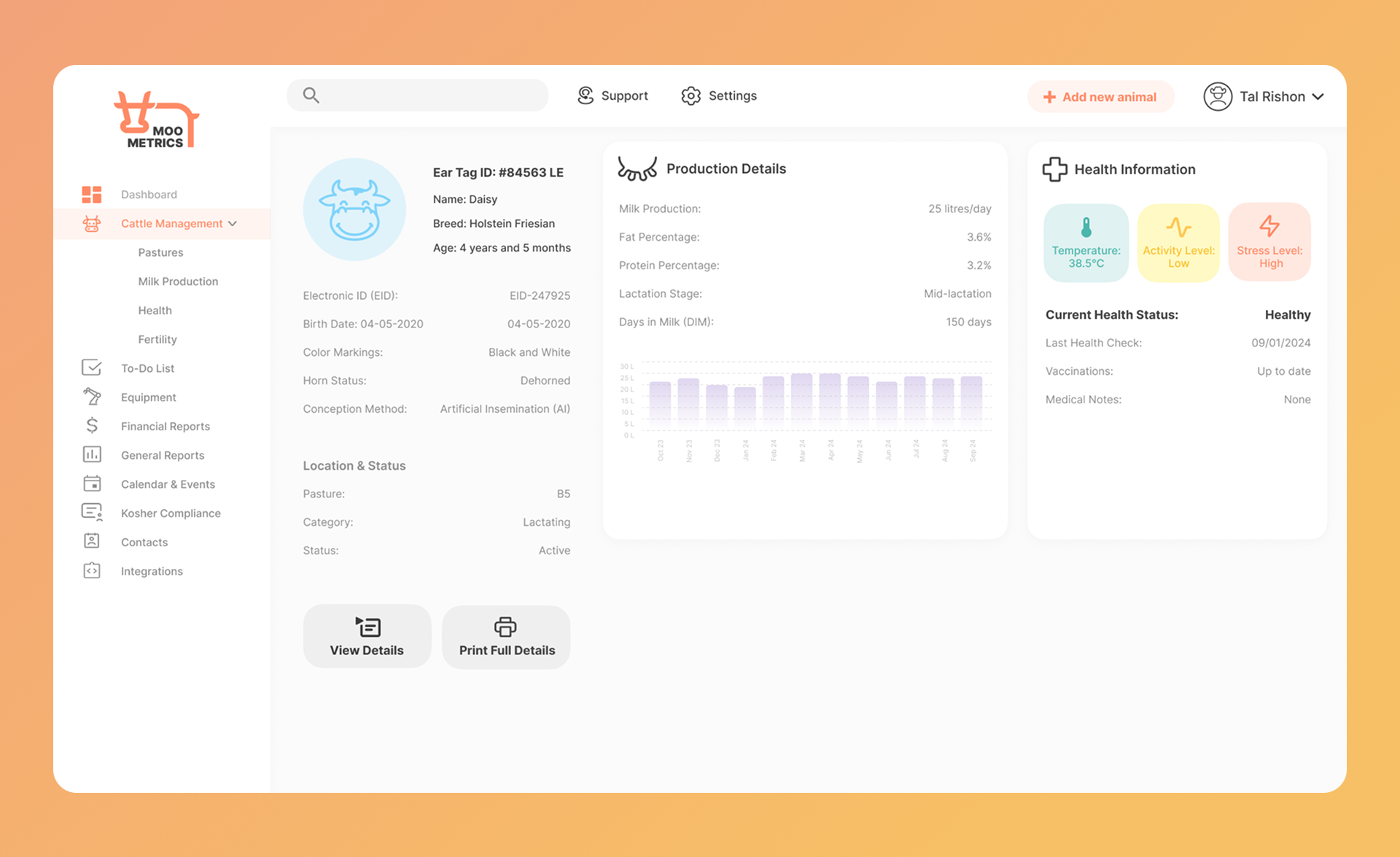Screen dimensions: 1400x857
Task: Click the Temperature 38.5°C teal card
Action: click(x=1086, y=243)
